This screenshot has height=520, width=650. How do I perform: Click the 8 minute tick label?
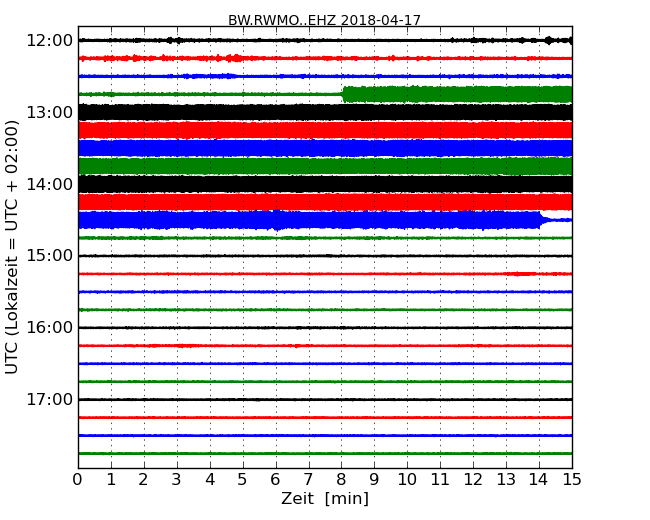click(x=341, y=480)
